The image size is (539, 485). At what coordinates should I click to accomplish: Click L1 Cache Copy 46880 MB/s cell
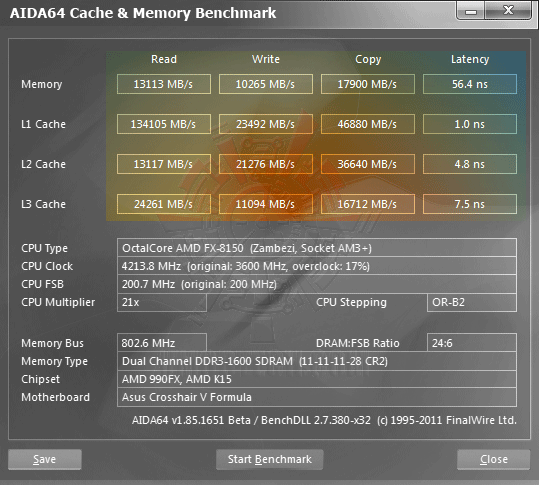coord(368,124)
